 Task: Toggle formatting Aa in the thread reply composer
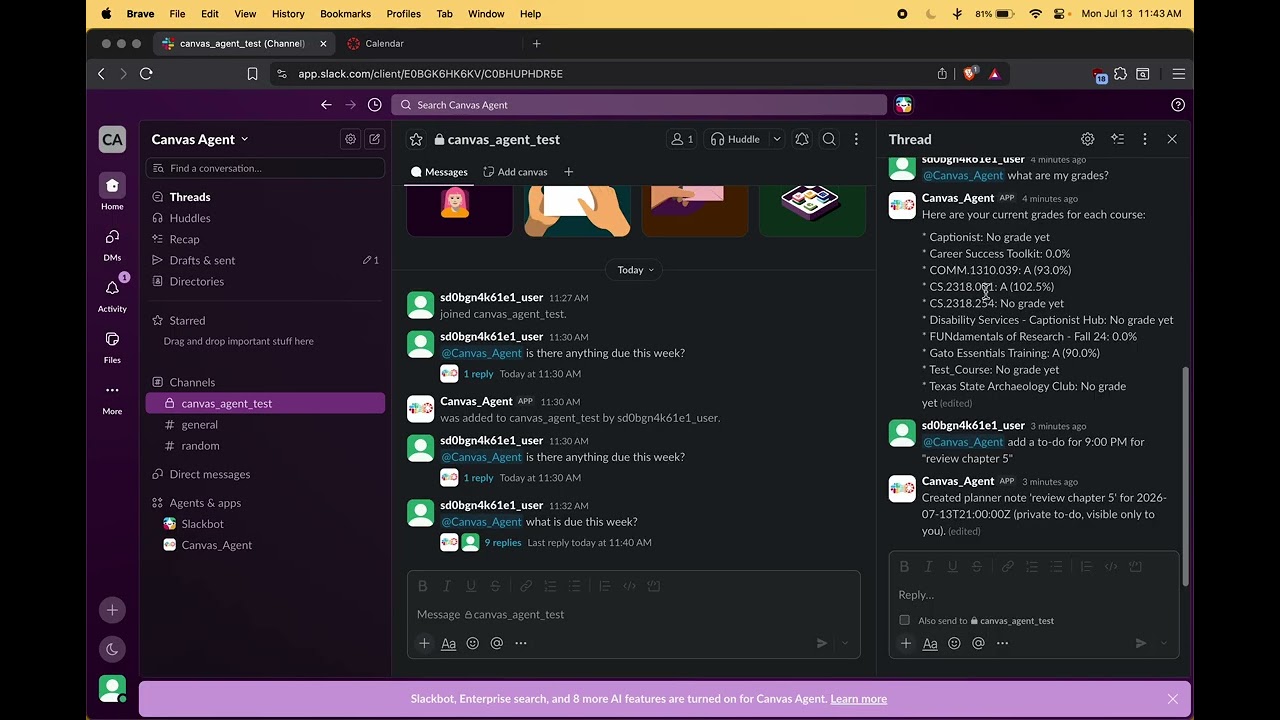coord(930,643)
